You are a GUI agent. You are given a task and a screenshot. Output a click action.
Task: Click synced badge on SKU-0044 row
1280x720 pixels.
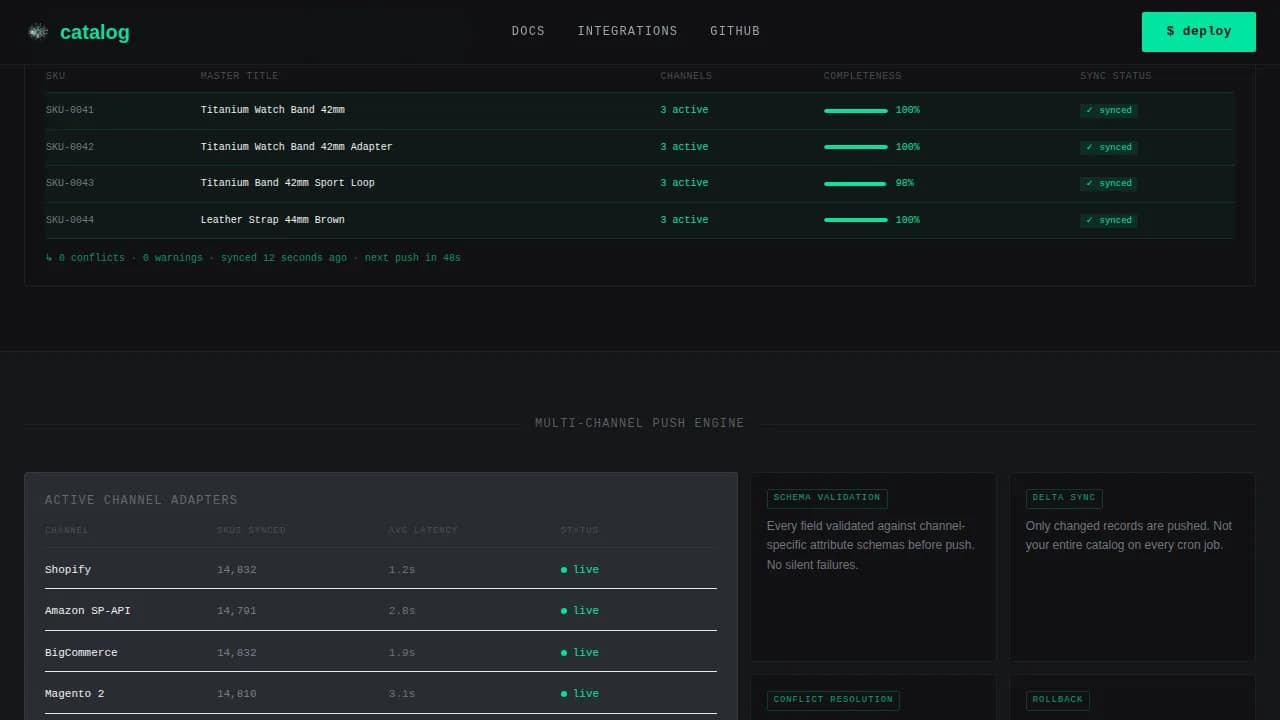pos(1109,220)
